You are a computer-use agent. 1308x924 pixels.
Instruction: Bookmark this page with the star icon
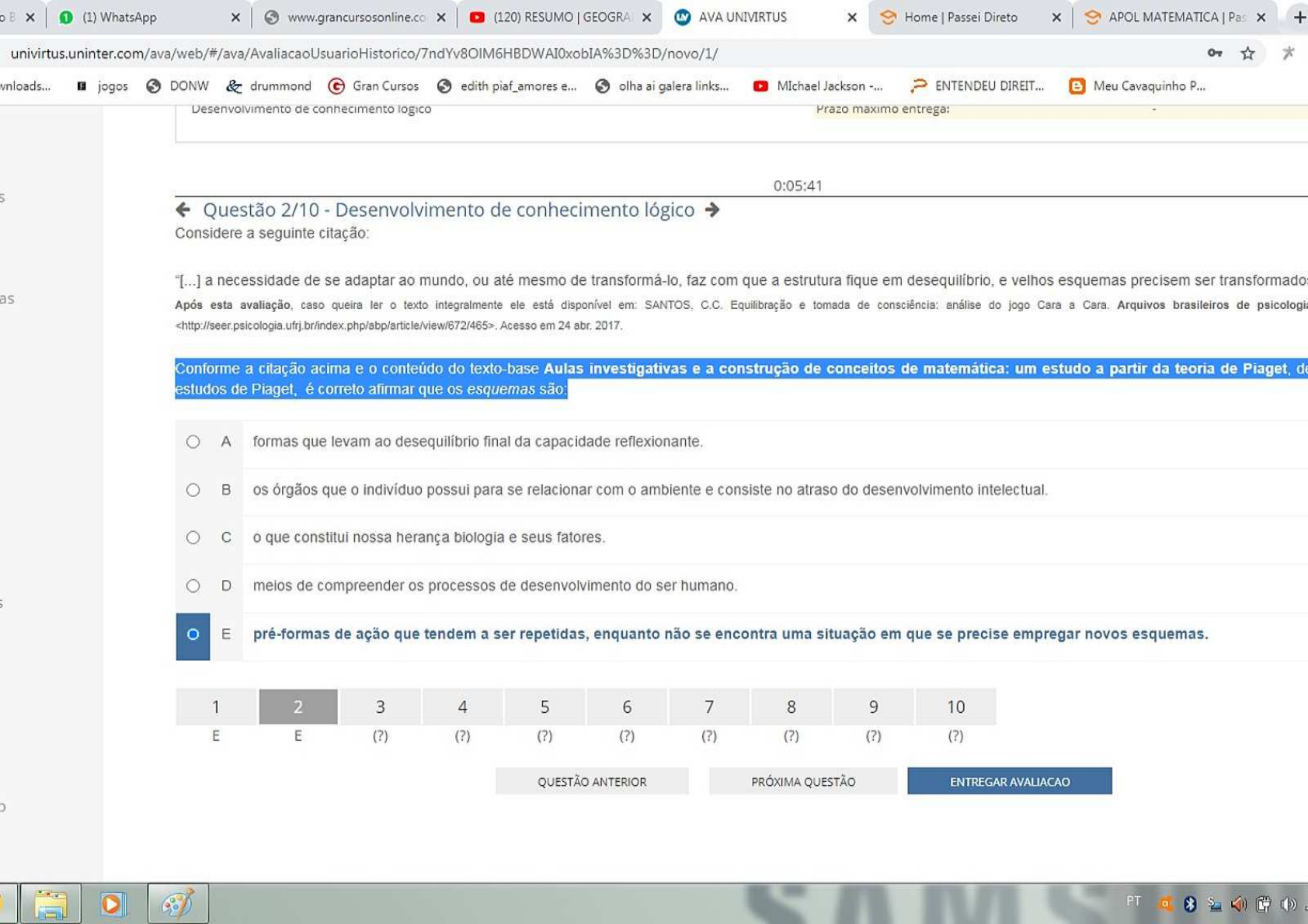(x=1247, y=53)
